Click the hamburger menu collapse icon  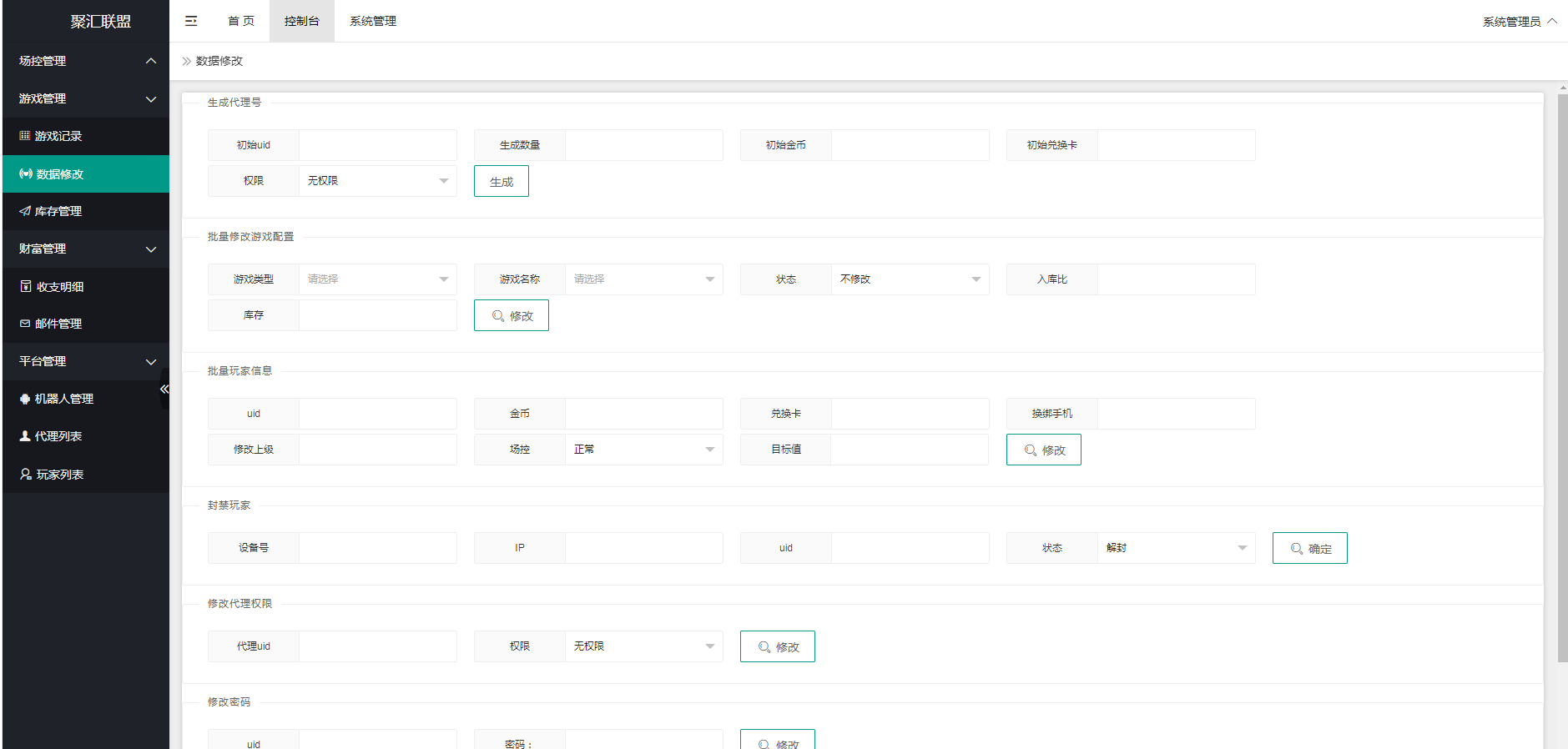(191, 21)
